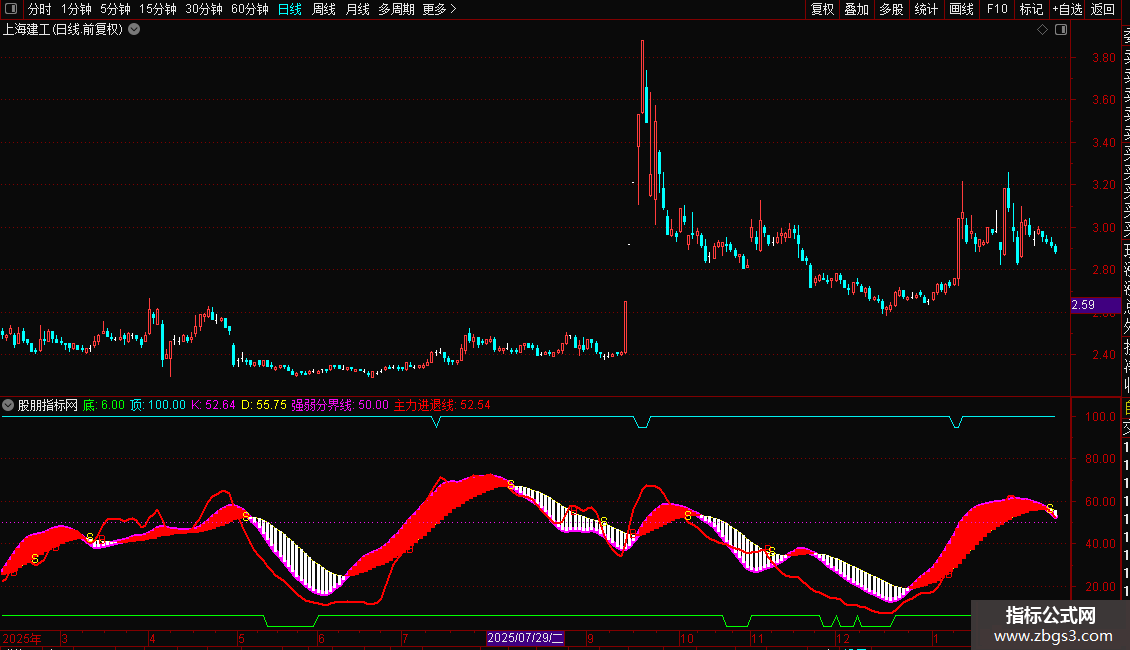Click the 顶: 100.00 indicator value
Image resolution: width=1130 pixels, height=650 pixels.
point(158,405)
